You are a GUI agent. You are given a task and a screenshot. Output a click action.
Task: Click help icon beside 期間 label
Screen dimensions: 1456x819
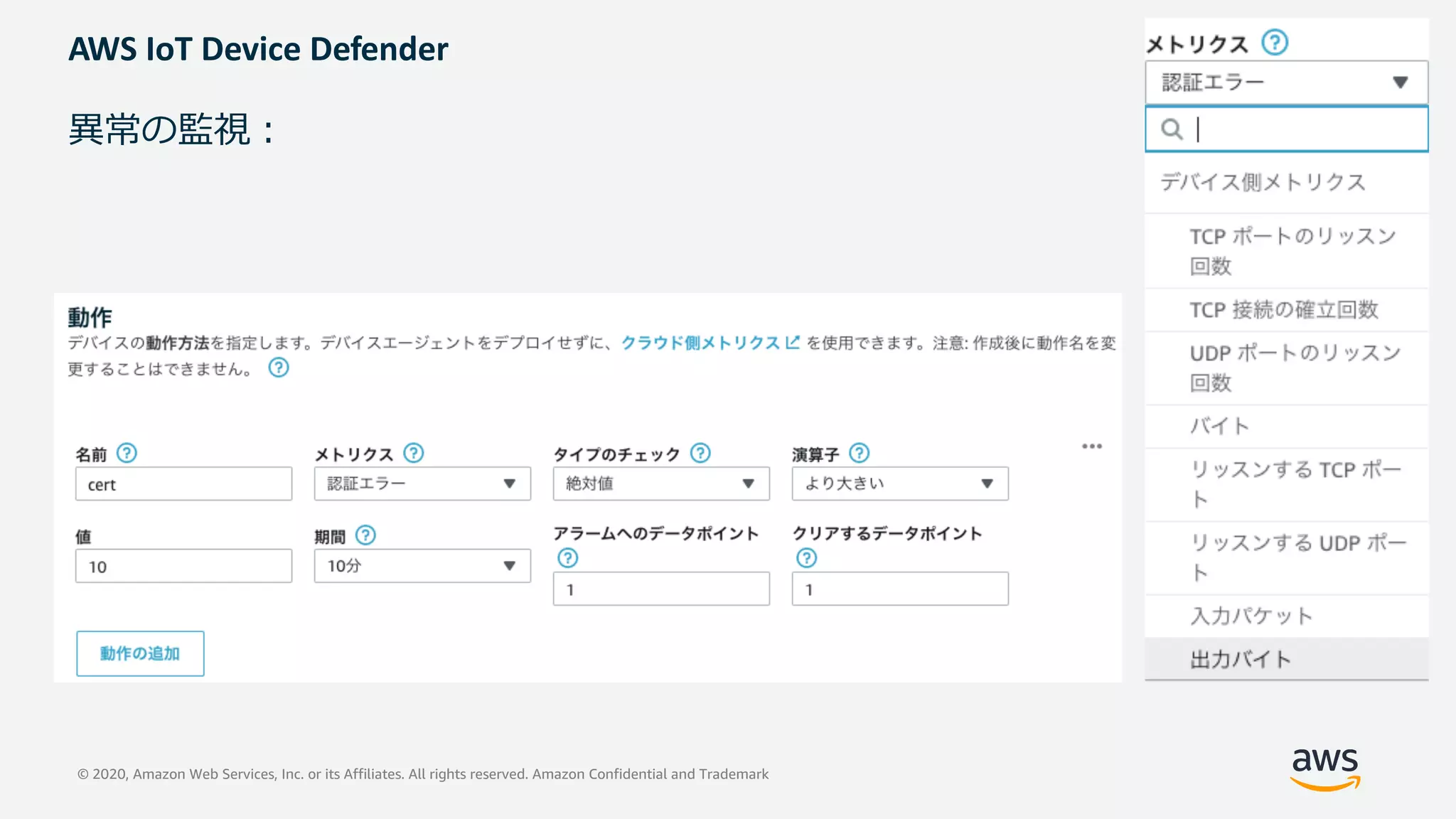pos(365,535)
